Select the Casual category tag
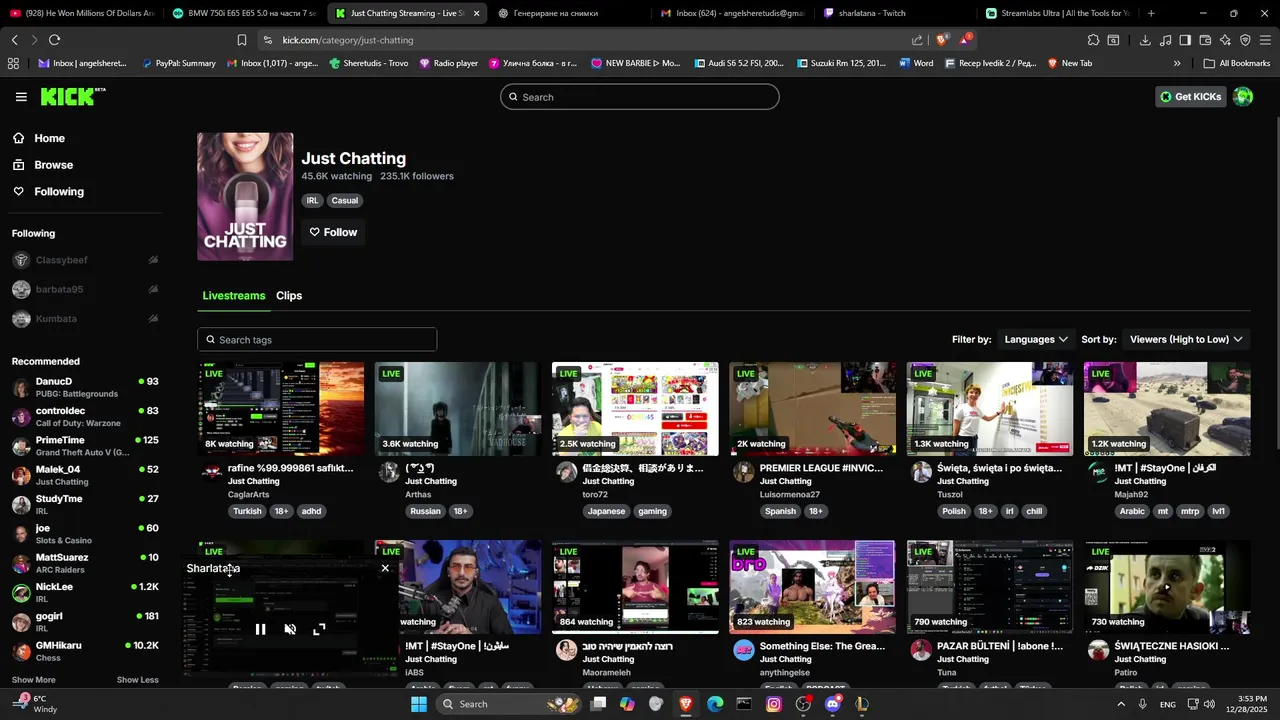The width and height of the screenshot is (1280, 720). coord(345,201)
